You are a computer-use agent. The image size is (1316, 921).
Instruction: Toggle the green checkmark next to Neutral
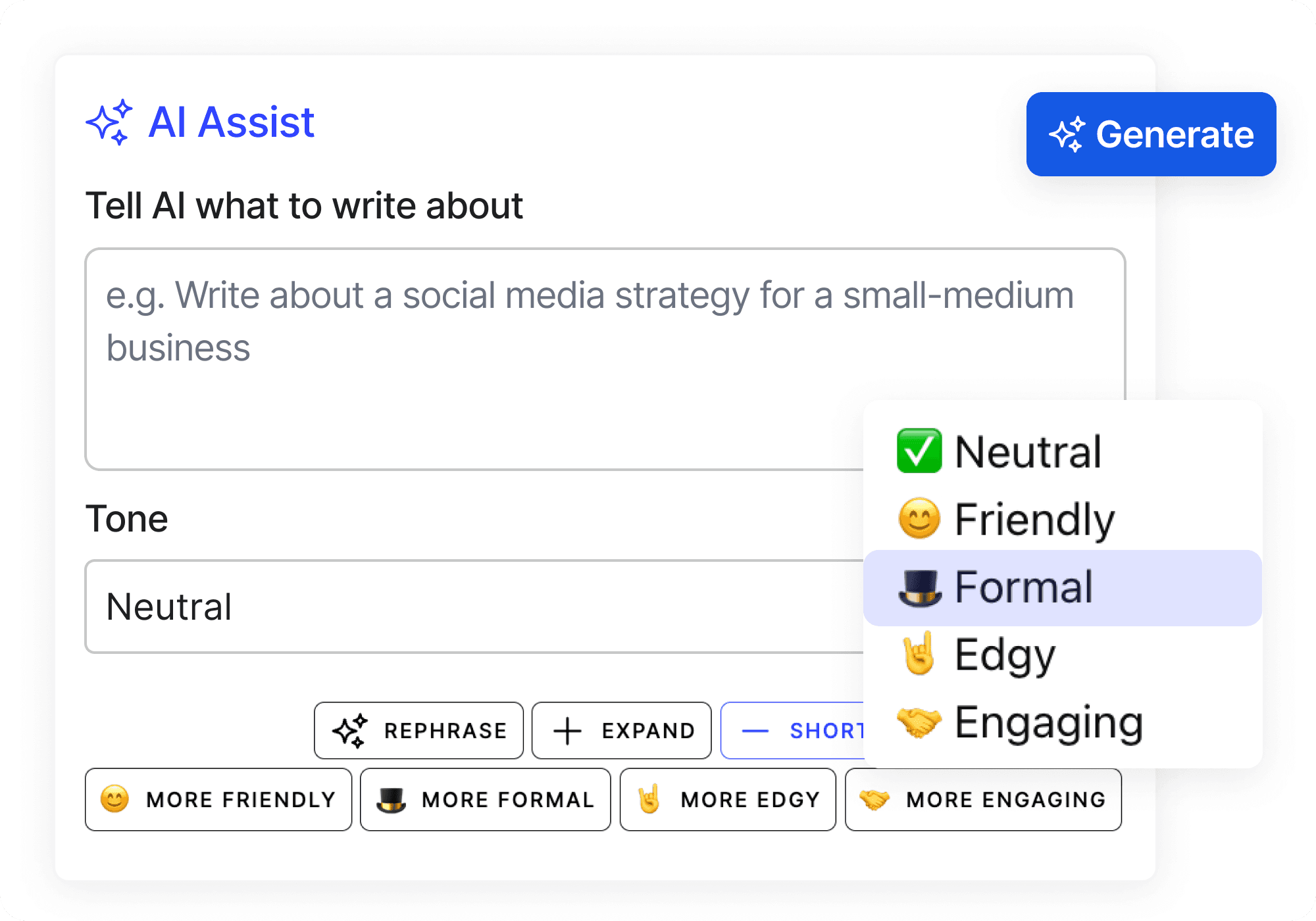pos(919,451)
